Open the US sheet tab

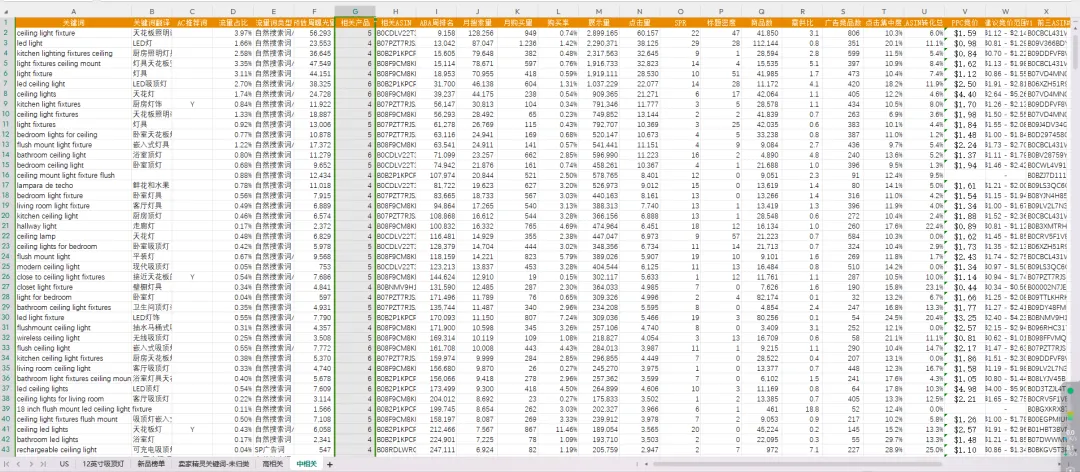[x=64, y=464]
